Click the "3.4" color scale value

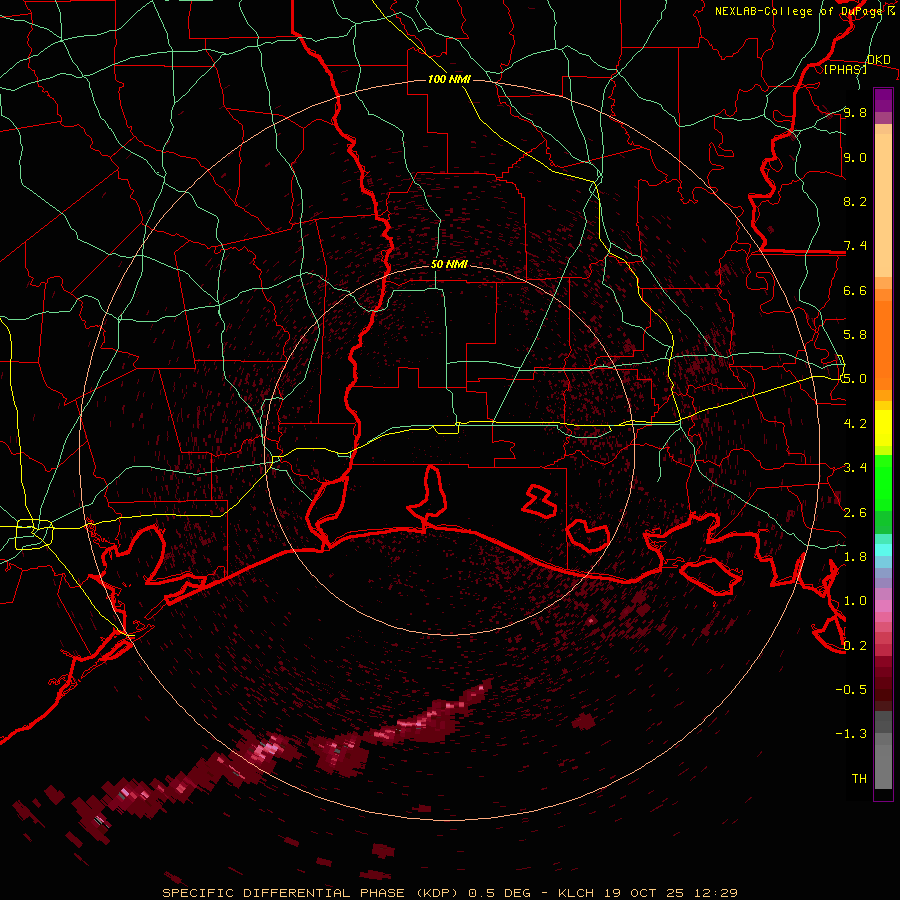pyautogui.click(x=855, y=468)
